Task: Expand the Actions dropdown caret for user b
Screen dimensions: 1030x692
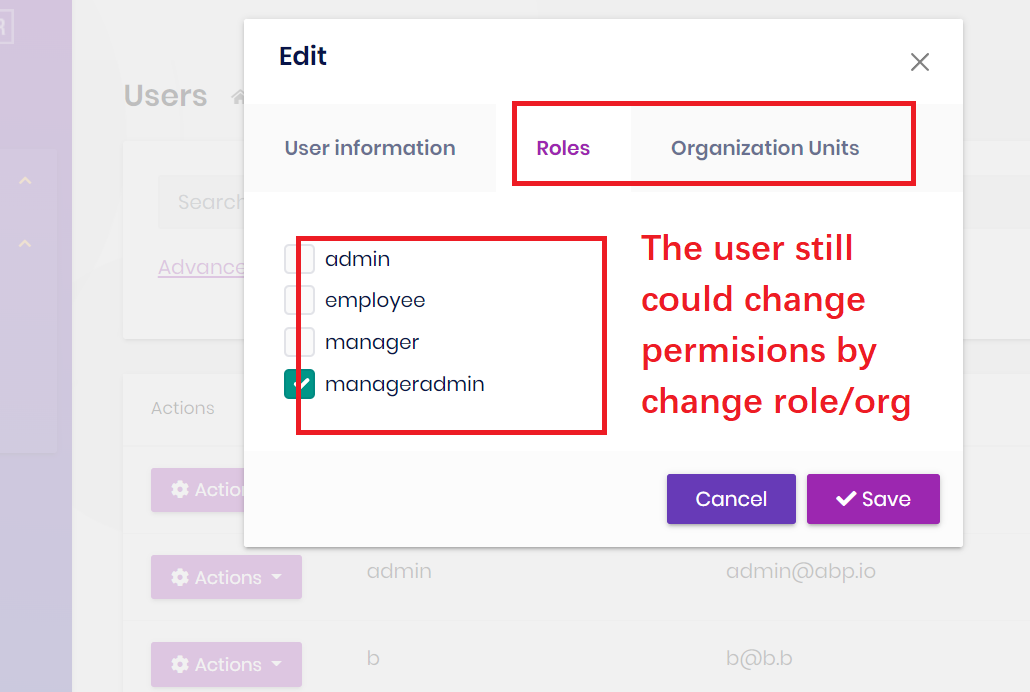Action: click(x=277, y=665)
